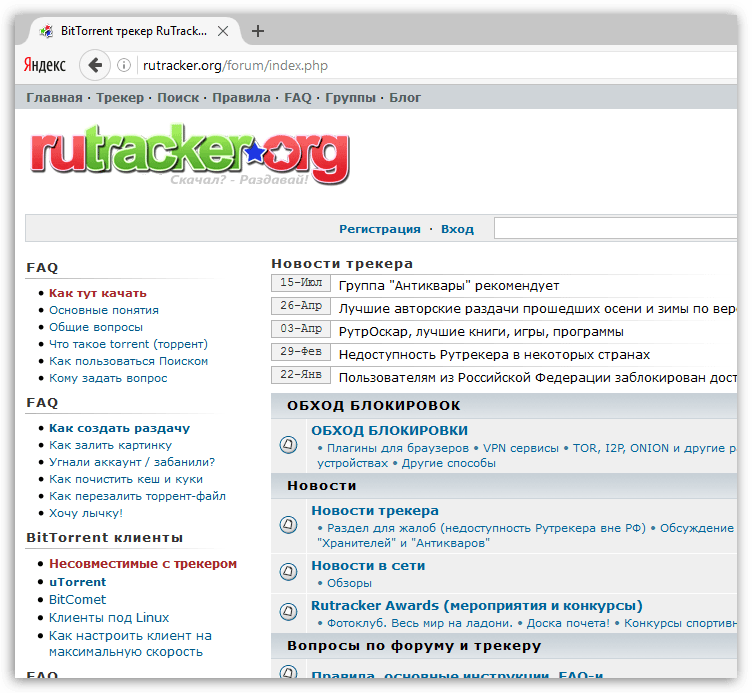Open Как настроить клиент на максимальную скорость

(130, 644)
